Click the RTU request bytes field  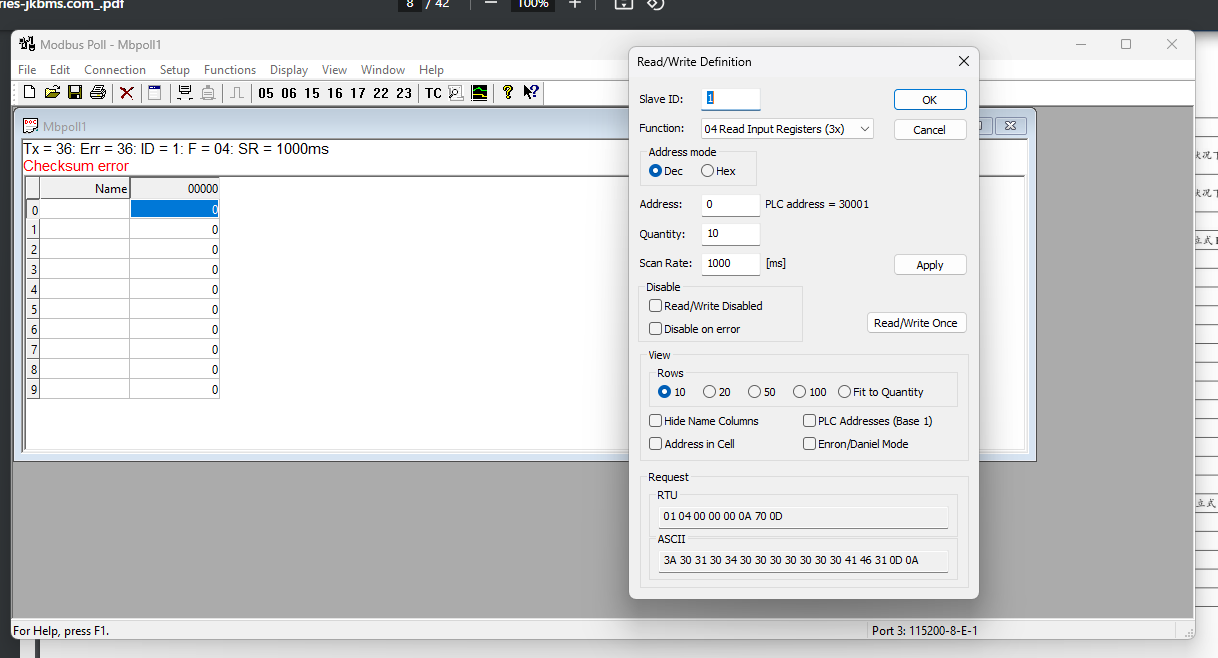pyautogui.click(x=803, y=517)
